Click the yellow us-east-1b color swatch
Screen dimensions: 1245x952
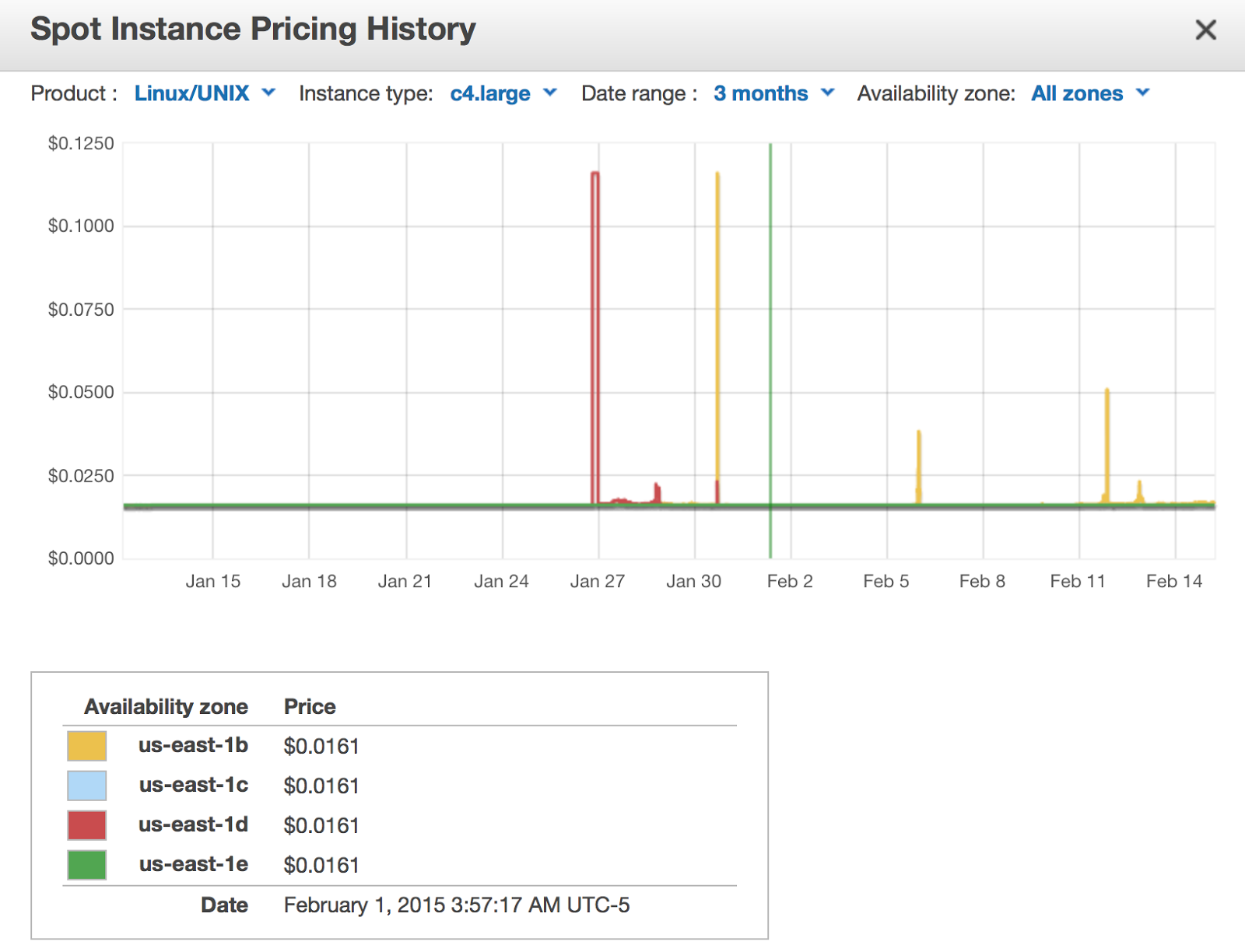(86, 746)
